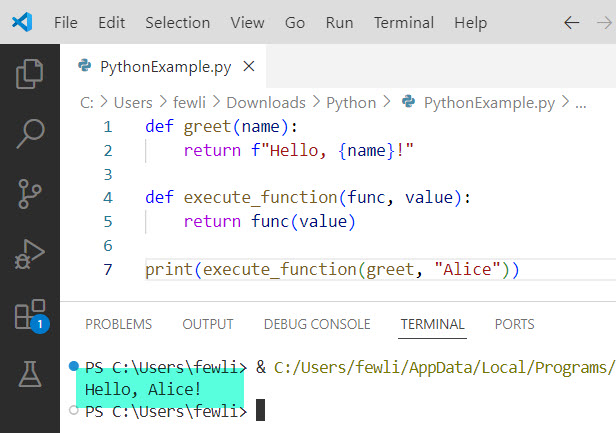The image size is (616, 433).
Task: Open the Extensions view with badge
Action: (30, 314)
